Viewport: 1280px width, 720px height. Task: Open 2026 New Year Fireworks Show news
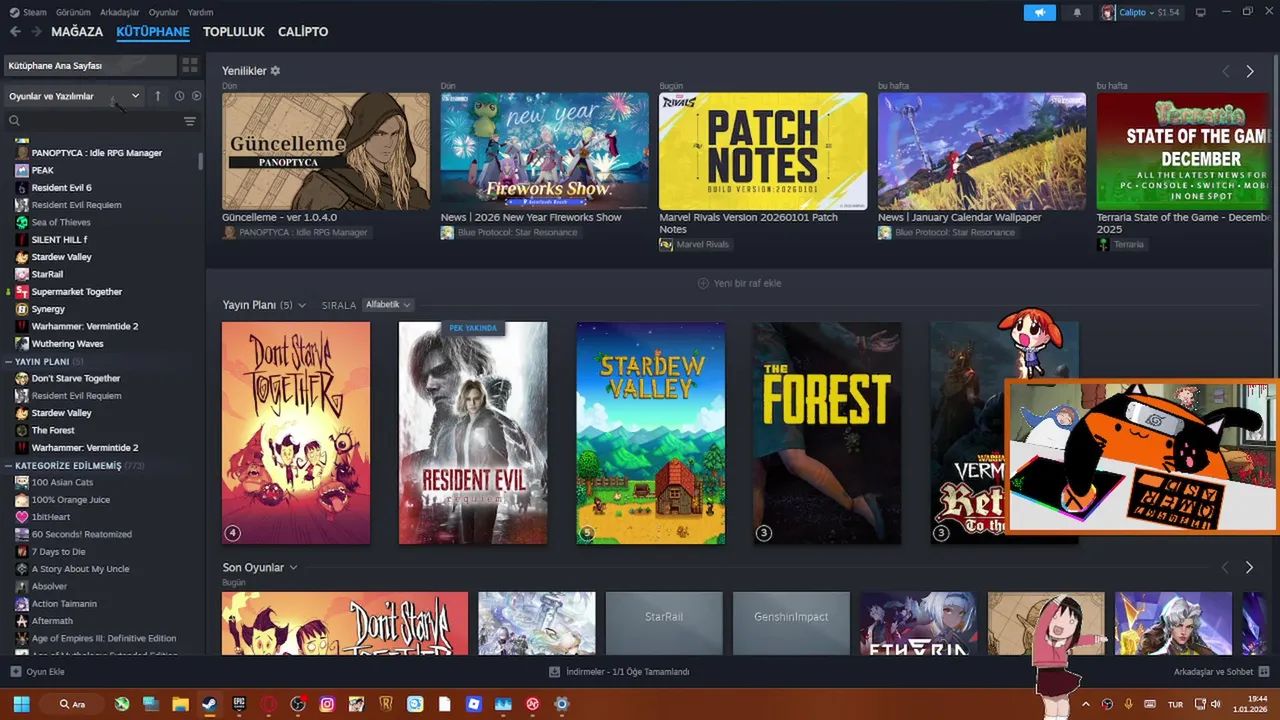click(544, 151)
